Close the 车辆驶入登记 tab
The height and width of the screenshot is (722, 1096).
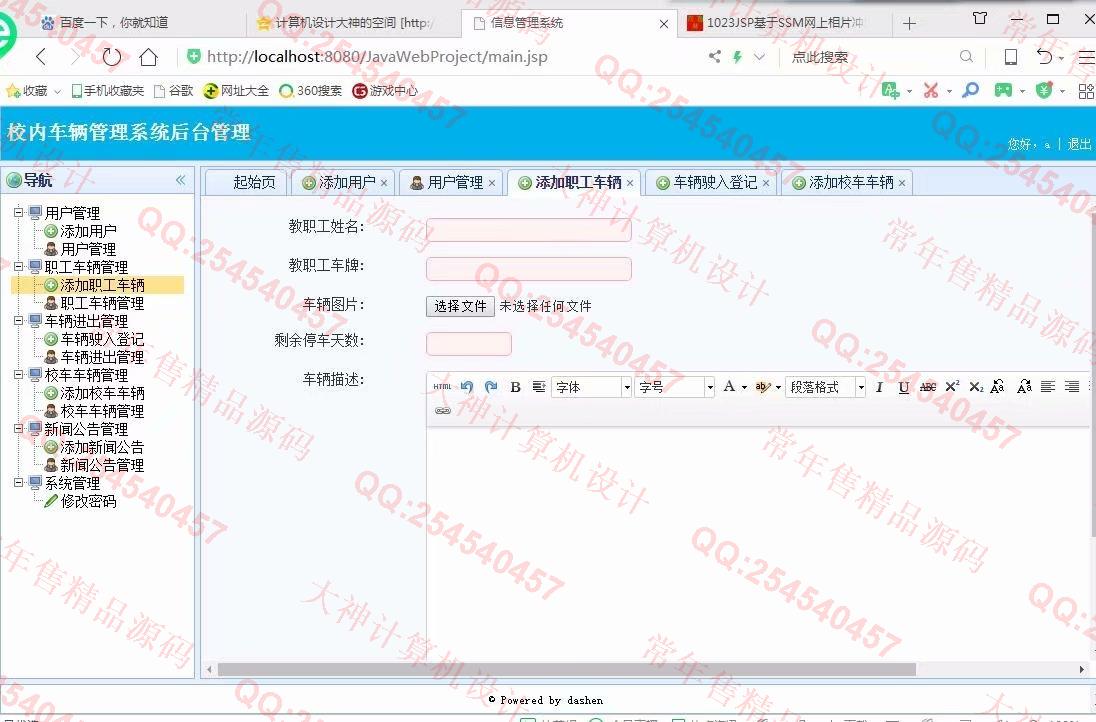[x=765, y=183]
